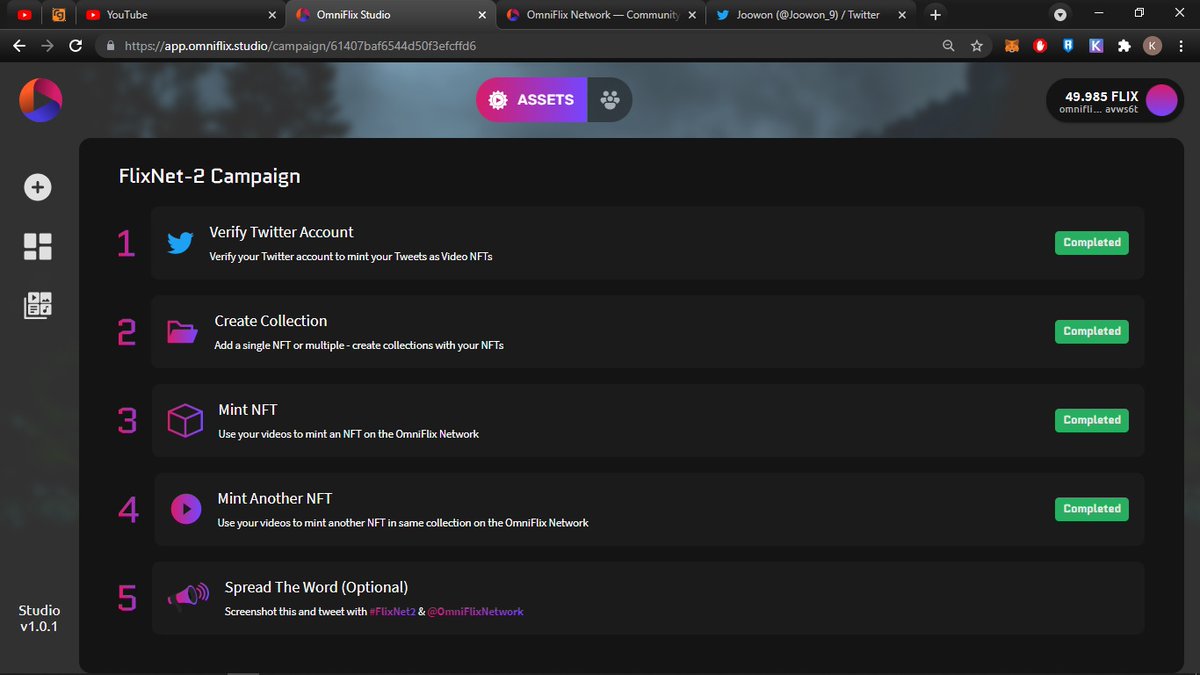Screen dimensions: 1200x675
Task: Select the OmniFlix Studio tab
Action: (391, 15)
